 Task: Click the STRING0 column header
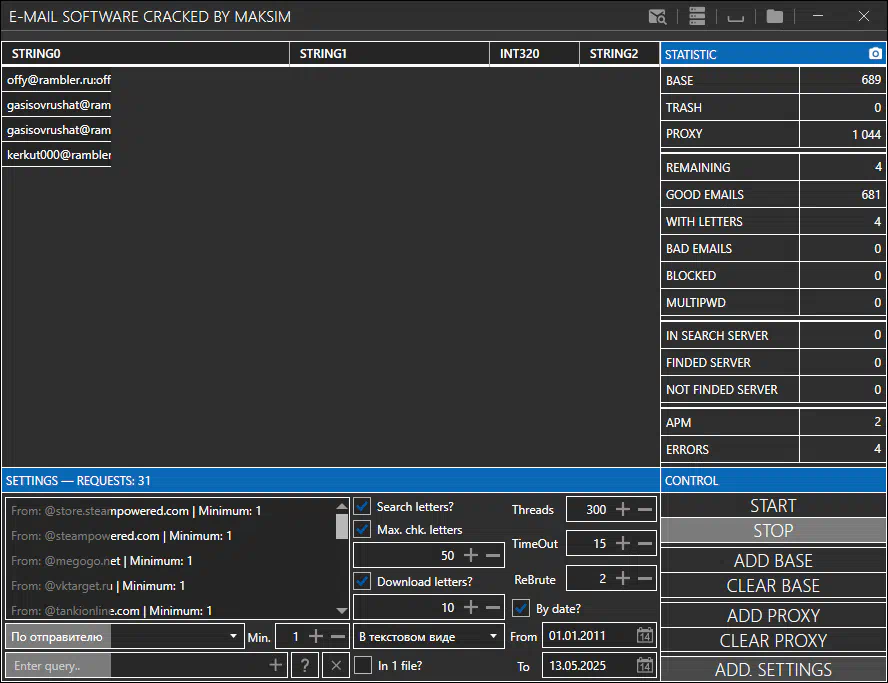pyautogui.click(x=146, y=54)
